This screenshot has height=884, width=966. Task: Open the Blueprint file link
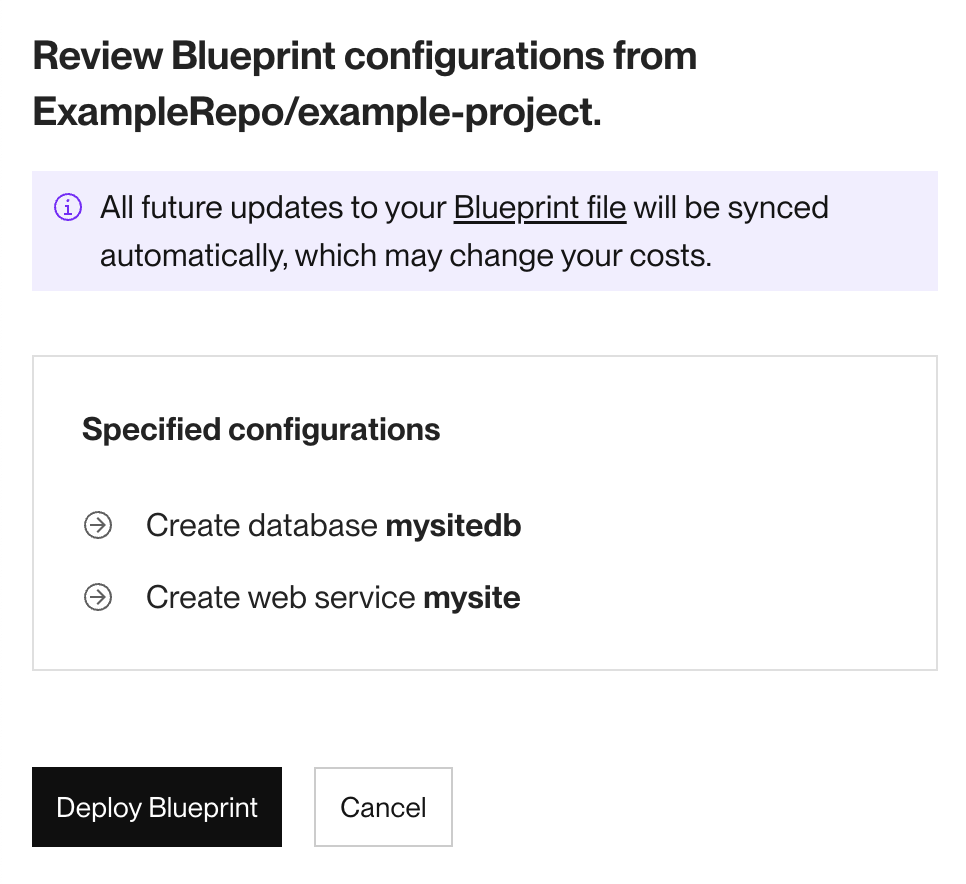click(539, 208)
